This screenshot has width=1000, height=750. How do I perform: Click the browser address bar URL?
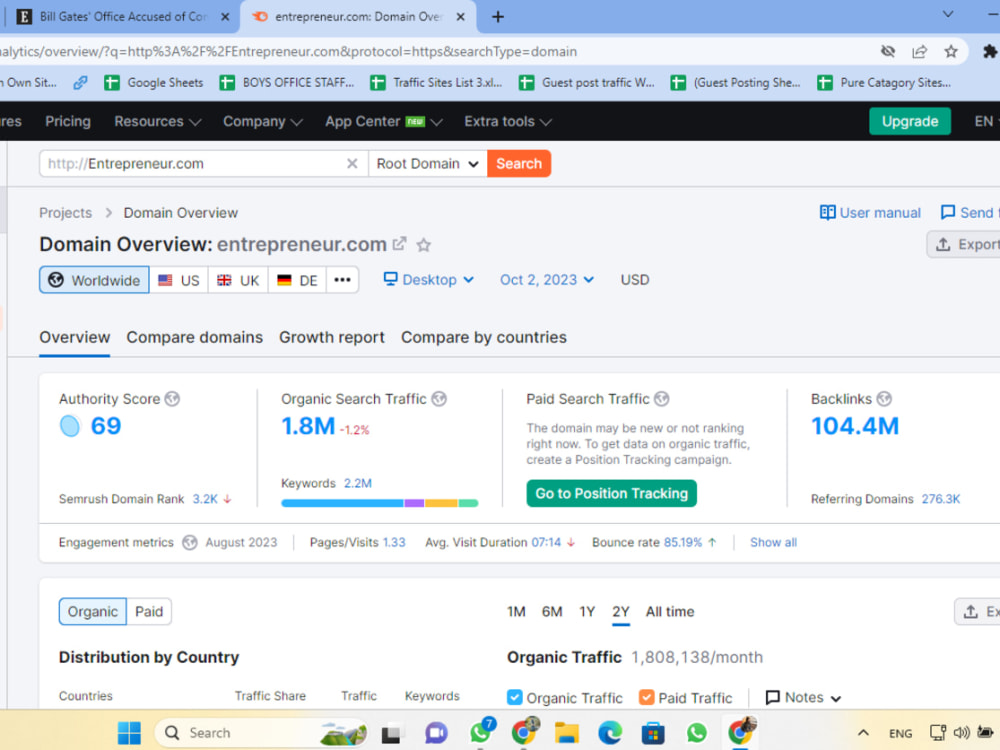pyautogui.click(x=288, y=52)
